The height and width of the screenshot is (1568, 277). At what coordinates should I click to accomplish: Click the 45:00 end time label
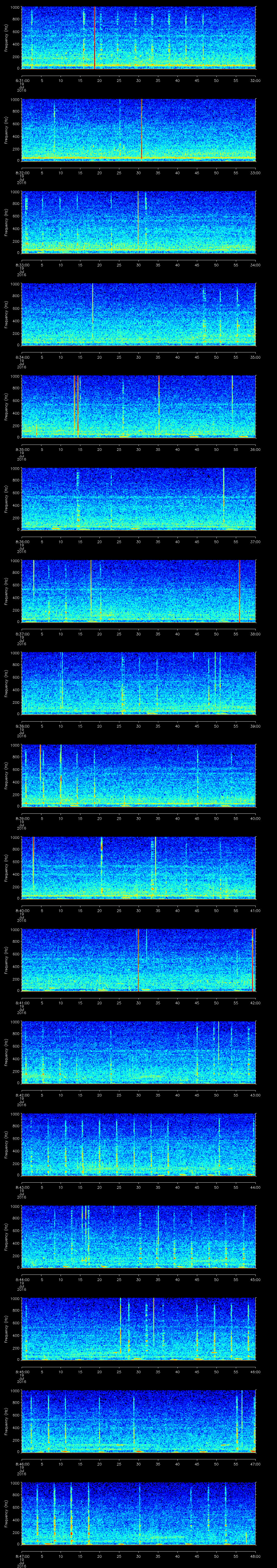point(255,1279)
